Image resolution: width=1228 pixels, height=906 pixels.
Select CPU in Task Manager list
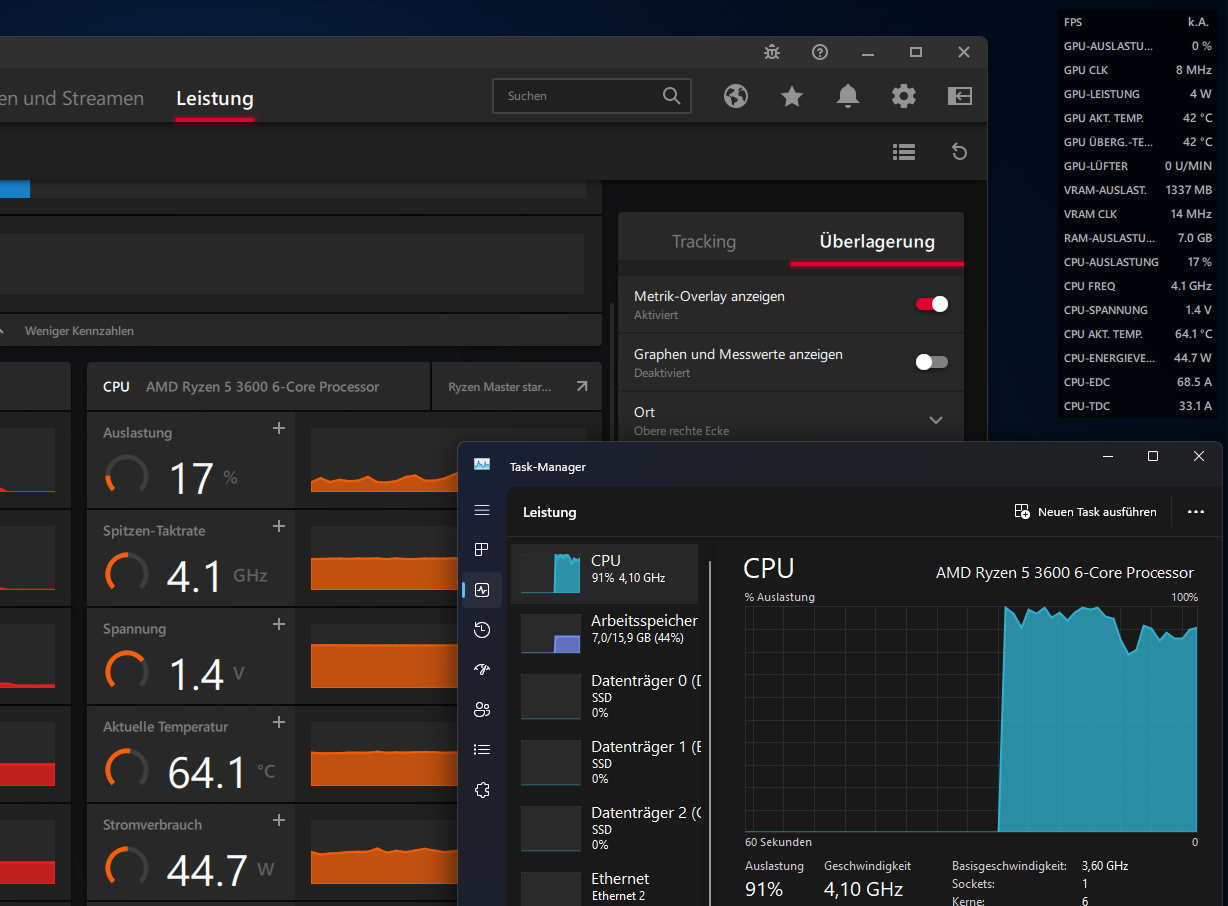coord(605,574)
